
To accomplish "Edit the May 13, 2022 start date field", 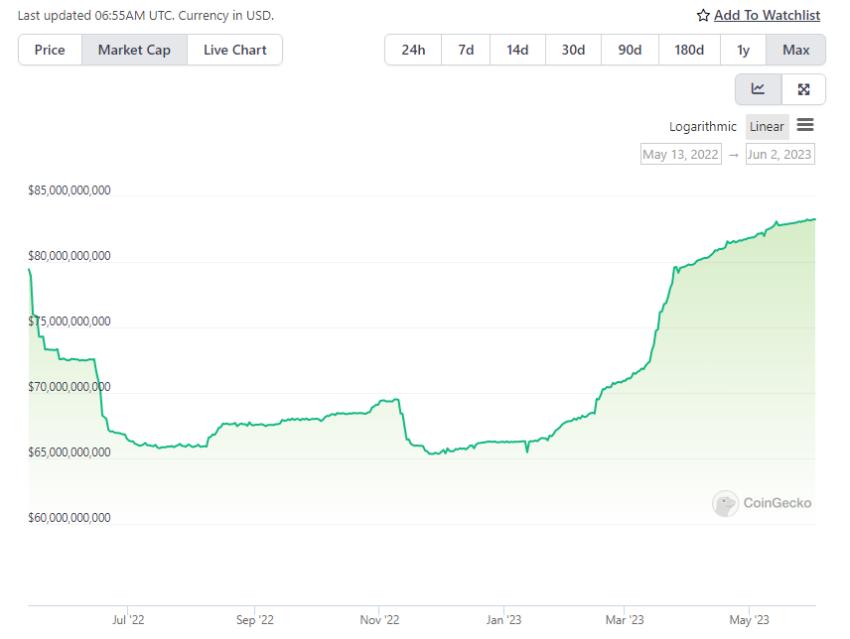I will tap(680, 154).
